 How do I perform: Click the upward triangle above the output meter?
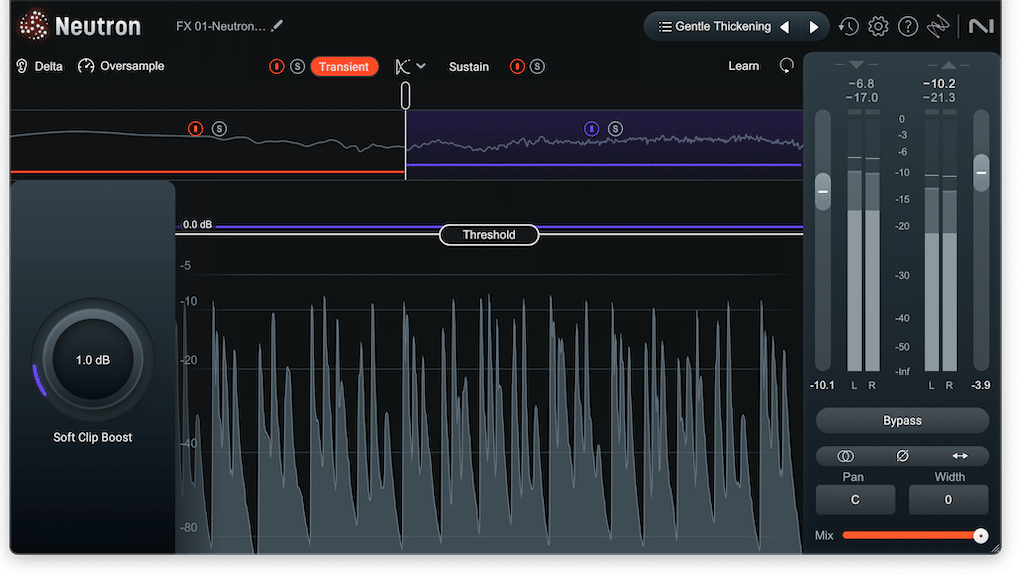point(949,65)
